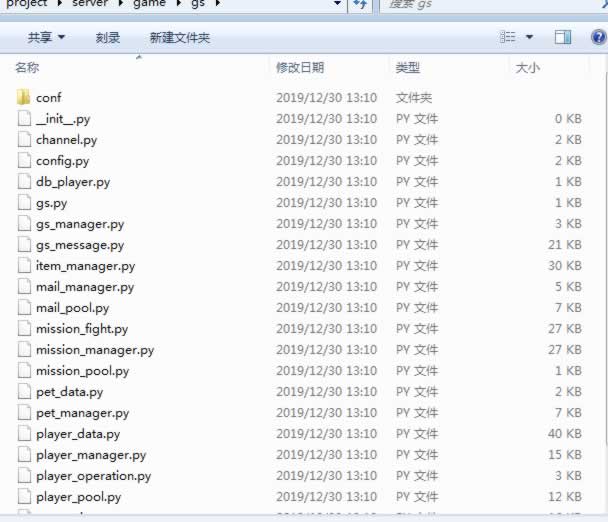Click the refresh button beside address bar
This screenshot has width=608, height=522.
361,5
